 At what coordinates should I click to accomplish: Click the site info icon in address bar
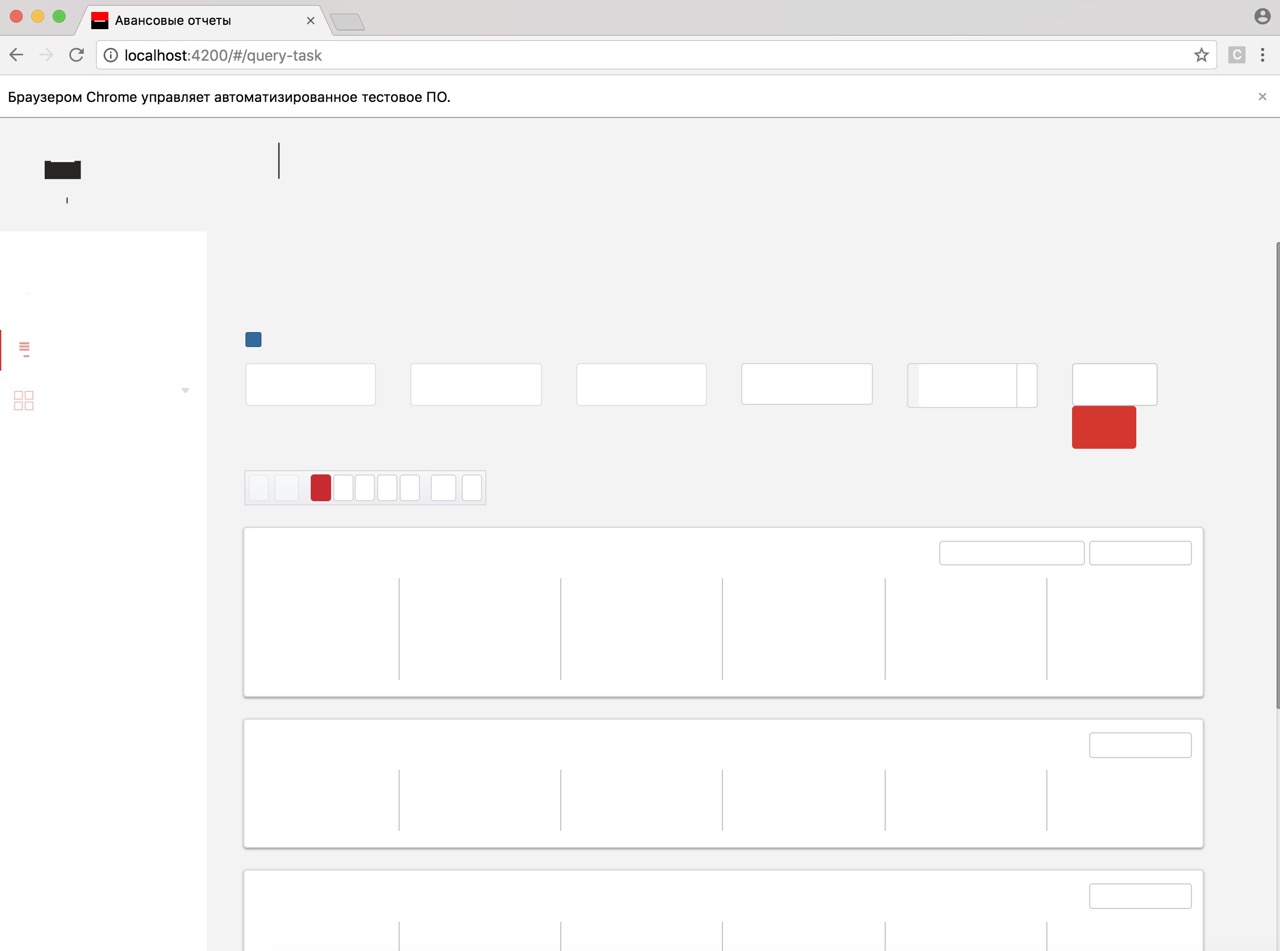tap(110, 55)
